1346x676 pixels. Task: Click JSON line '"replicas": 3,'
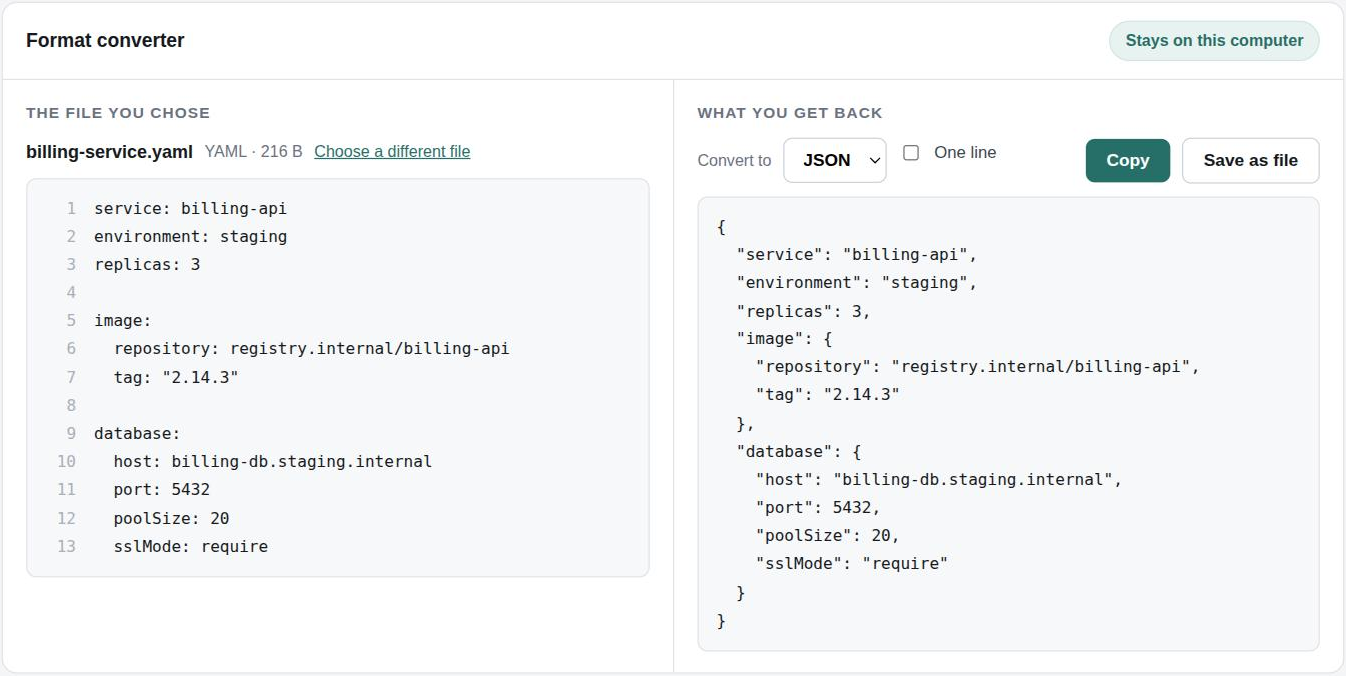coord(804,311)
